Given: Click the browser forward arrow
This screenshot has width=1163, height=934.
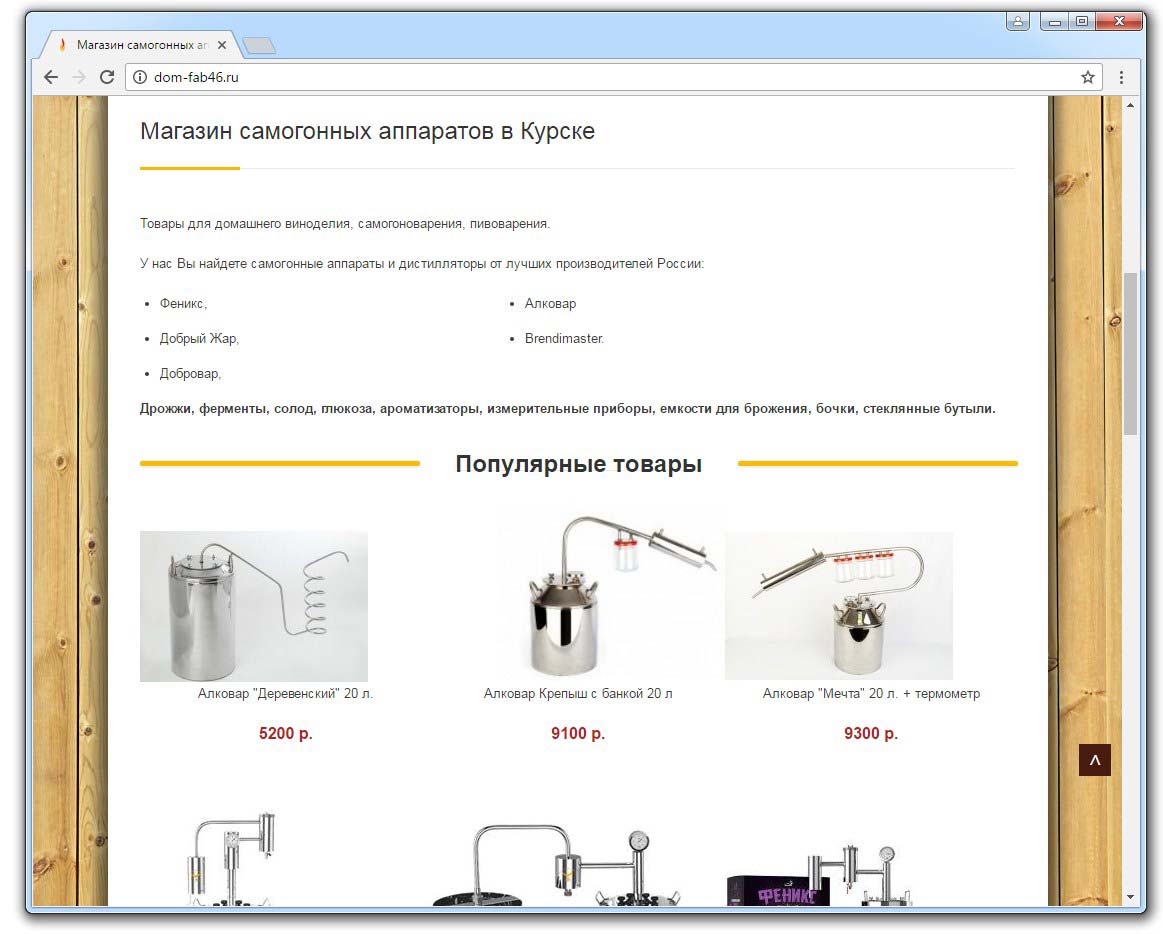Looking at the screenshot, I should point(79,77).
